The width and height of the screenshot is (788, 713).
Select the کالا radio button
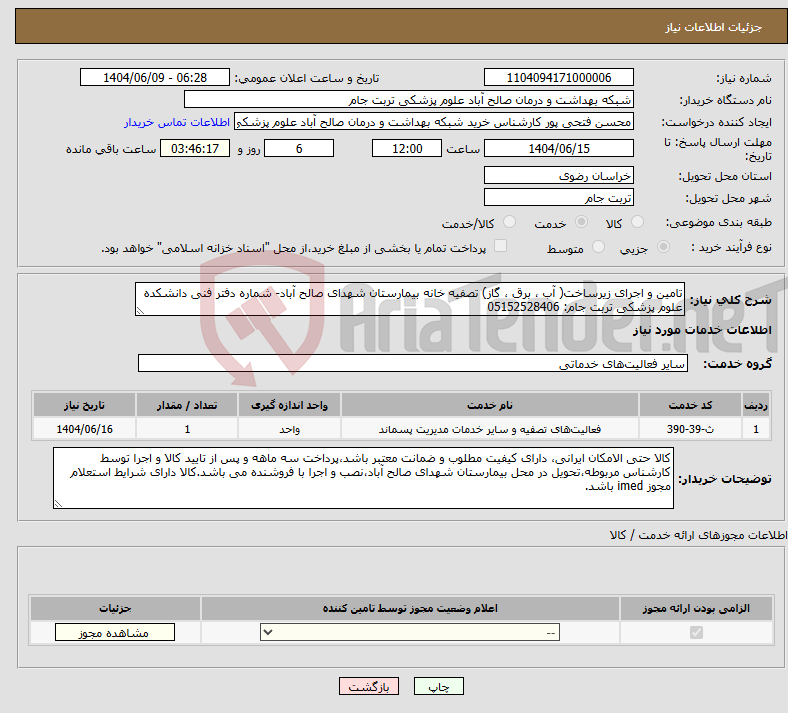[x=637, y=222]
